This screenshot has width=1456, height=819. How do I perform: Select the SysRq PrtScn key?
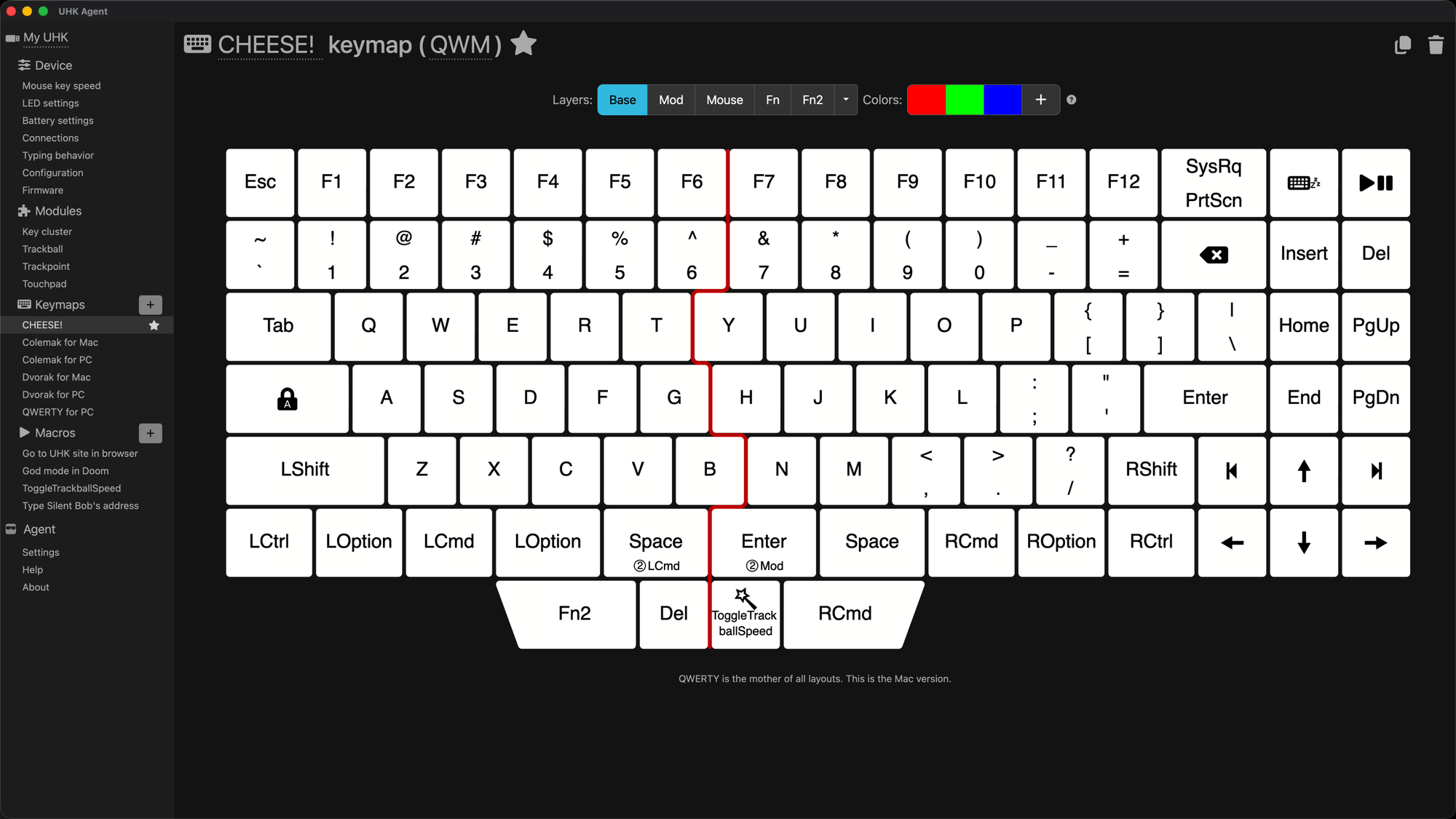point(1214,183)
